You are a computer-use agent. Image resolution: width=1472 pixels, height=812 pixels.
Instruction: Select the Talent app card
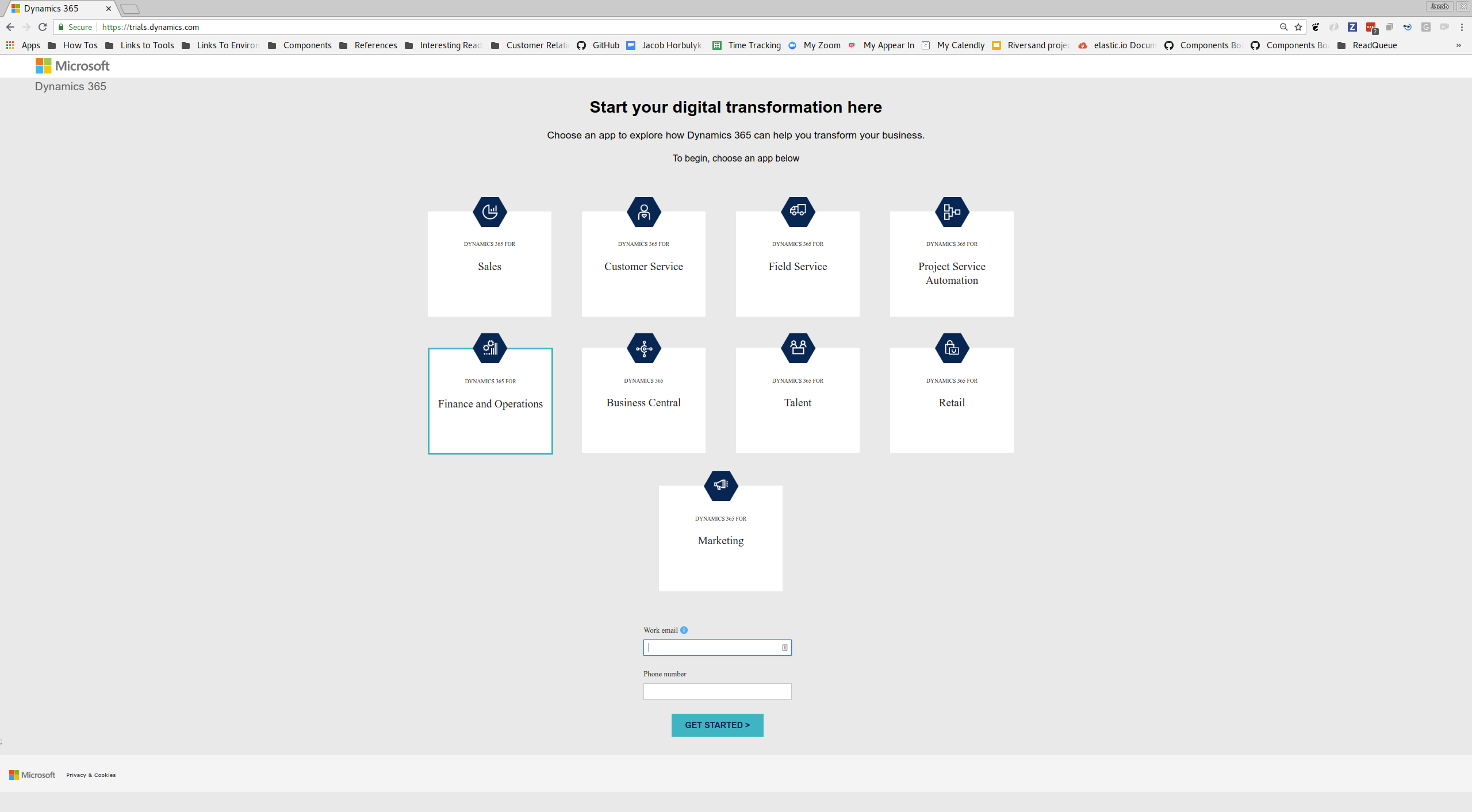pos(798,400)
